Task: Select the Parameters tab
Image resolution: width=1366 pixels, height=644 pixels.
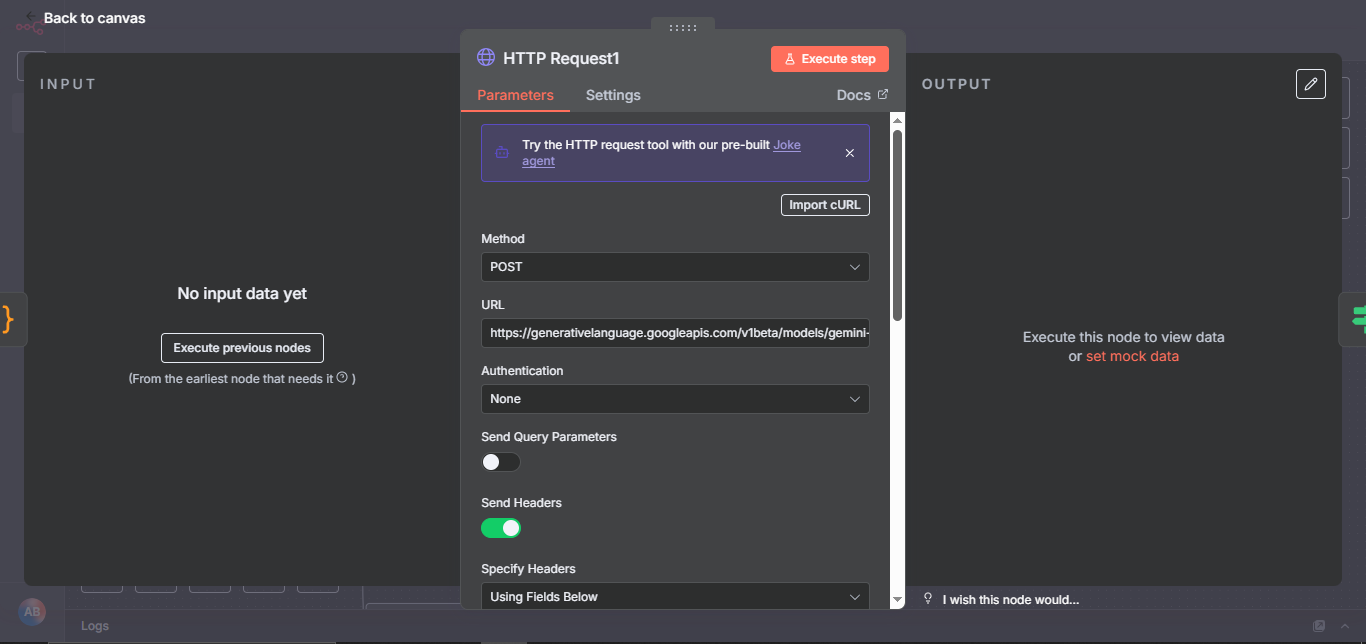Action: pyautogui.click(x=515, y=95)
